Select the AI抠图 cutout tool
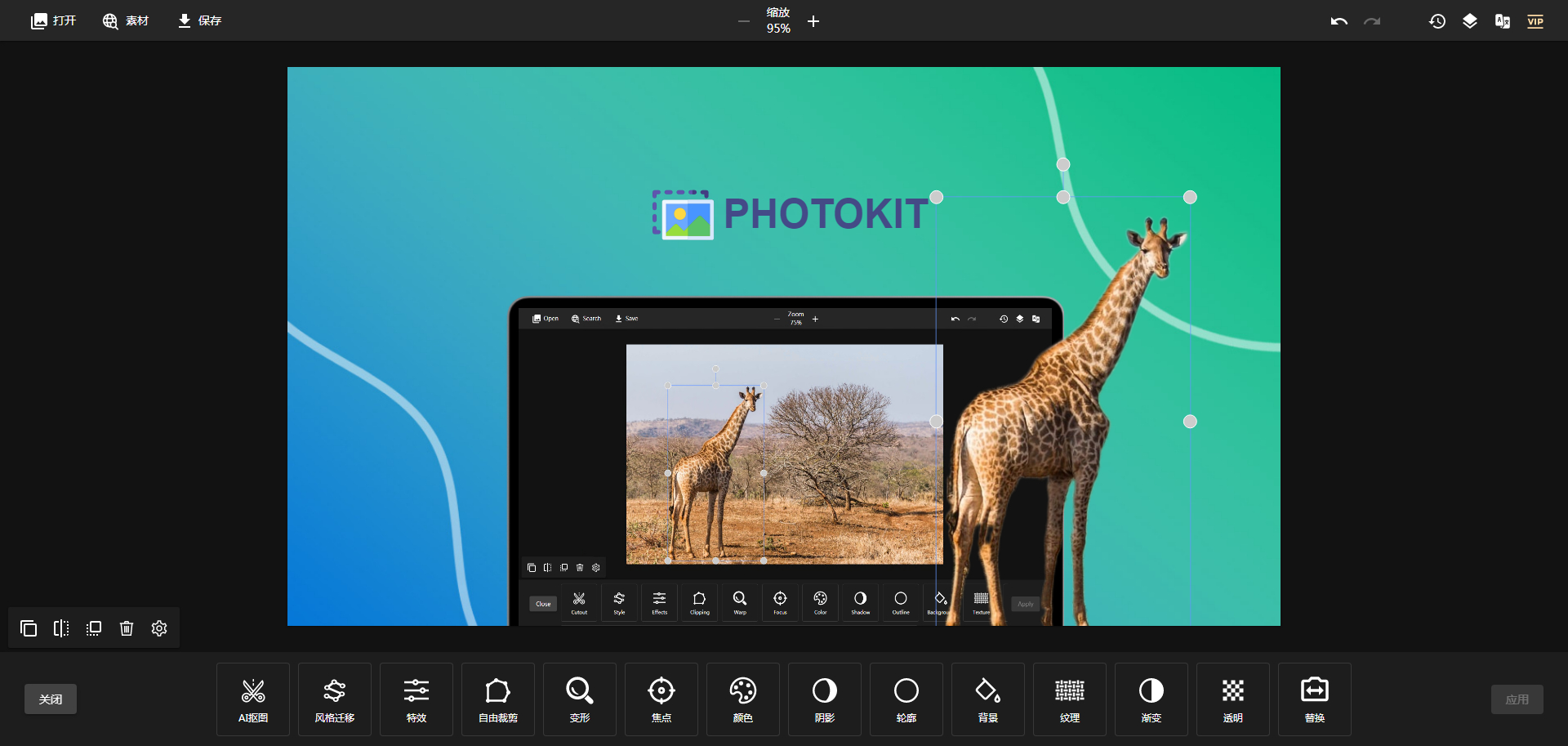Viewport: 1568px width, 746px height. coord(253,699)
